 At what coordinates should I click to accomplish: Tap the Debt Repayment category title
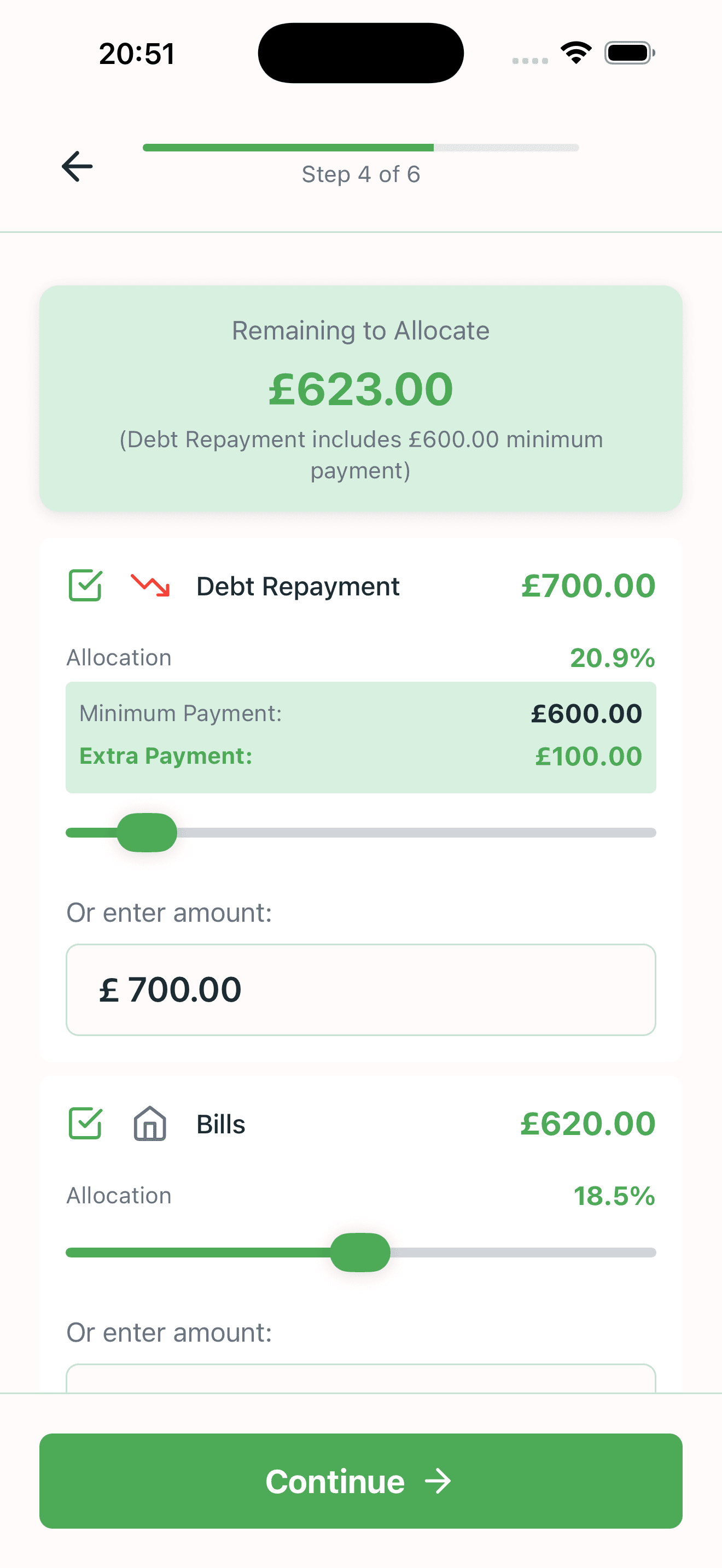(298, 586)
